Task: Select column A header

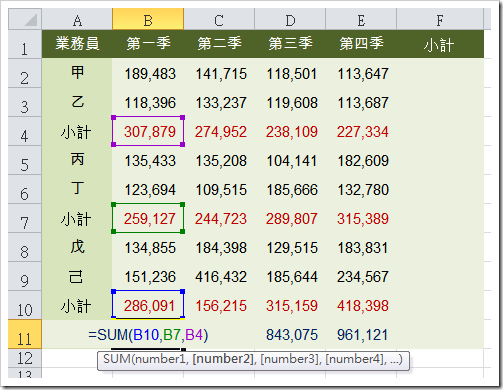Action: click(77, 19)
